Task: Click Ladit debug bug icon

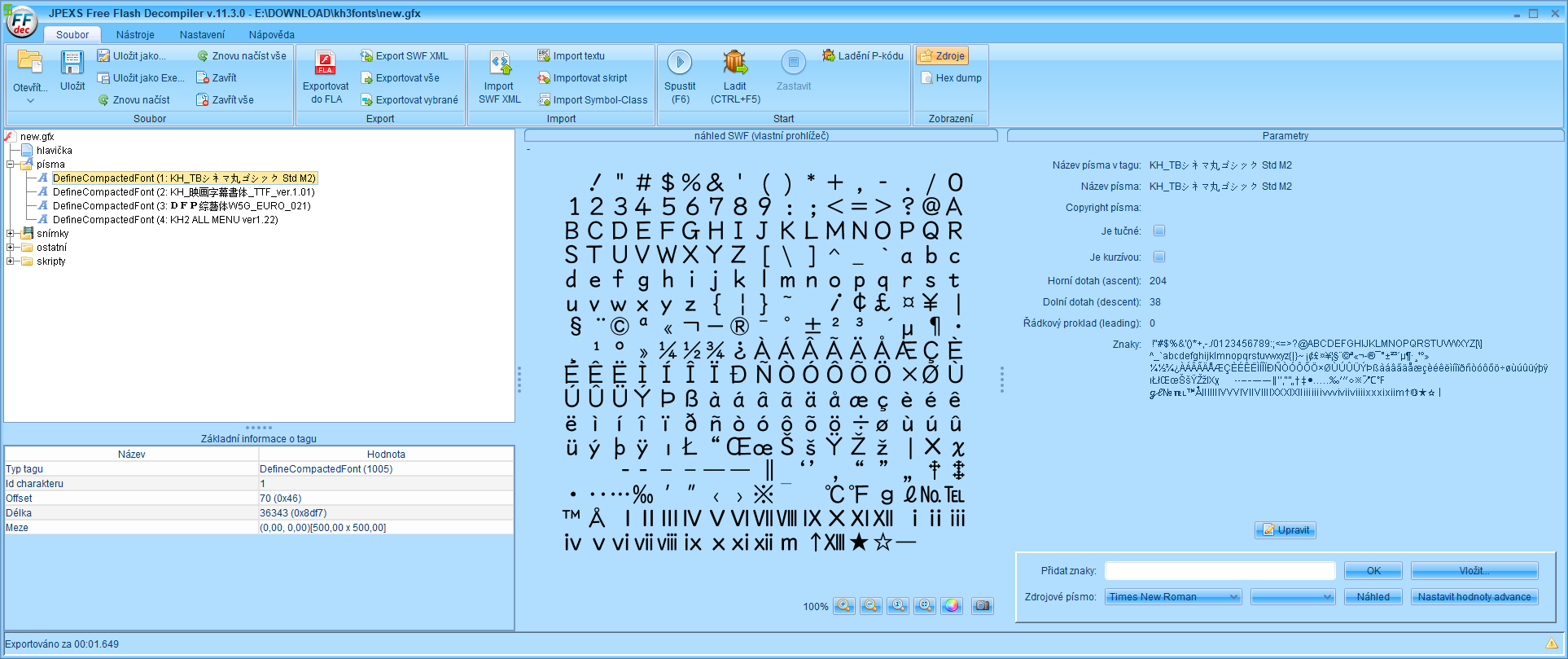Action: click(x=735, y=63)
